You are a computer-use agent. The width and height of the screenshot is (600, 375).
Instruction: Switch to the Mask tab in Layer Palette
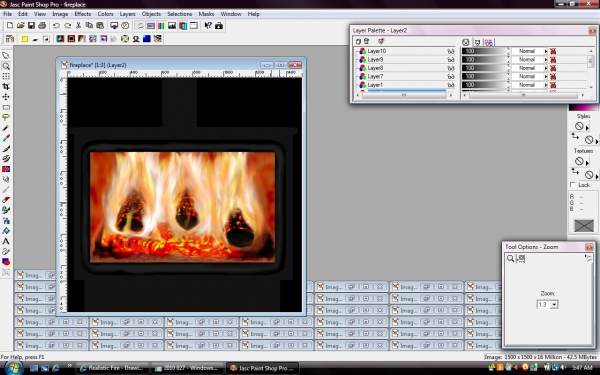[477, 42]
